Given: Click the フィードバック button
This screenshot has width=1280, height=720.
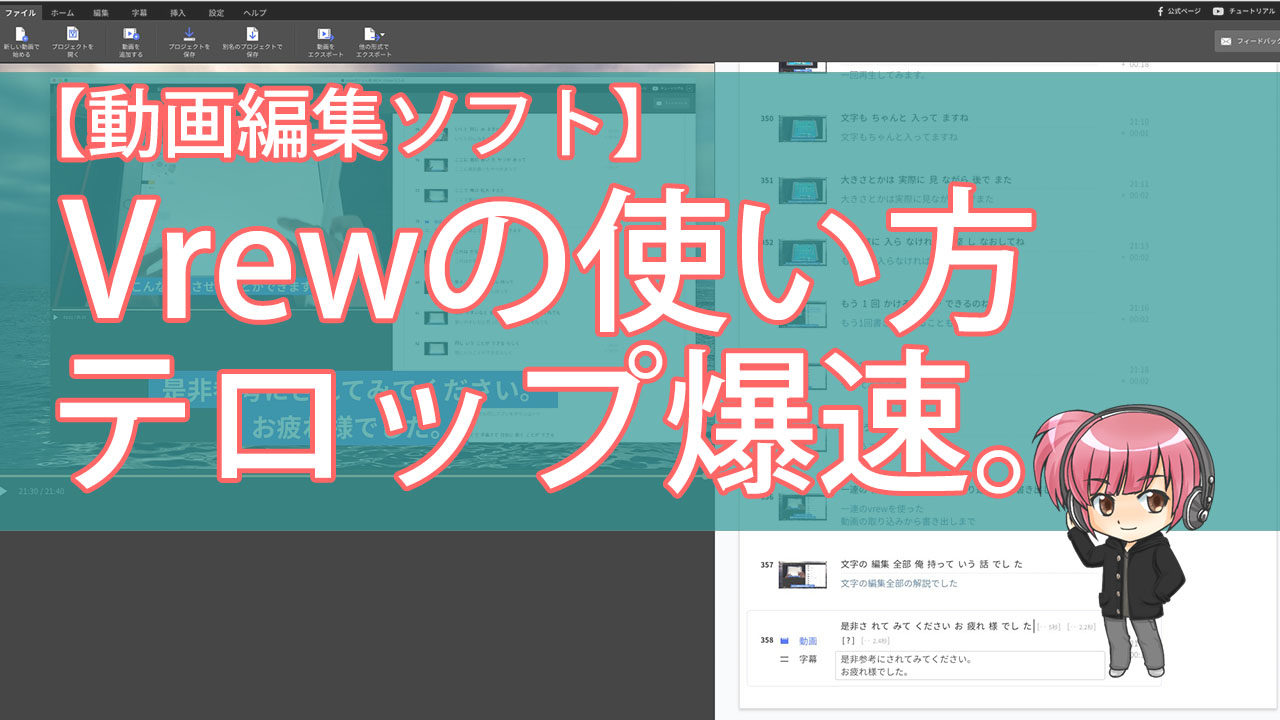Looking at the screenshot, I should pos(1247,41).
